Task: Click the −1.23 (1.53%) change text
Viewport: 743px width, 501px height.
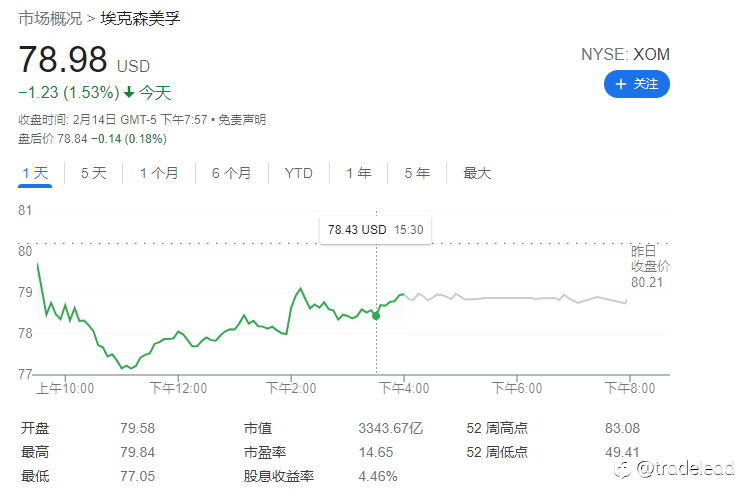Action: click(x=69, y=92)
